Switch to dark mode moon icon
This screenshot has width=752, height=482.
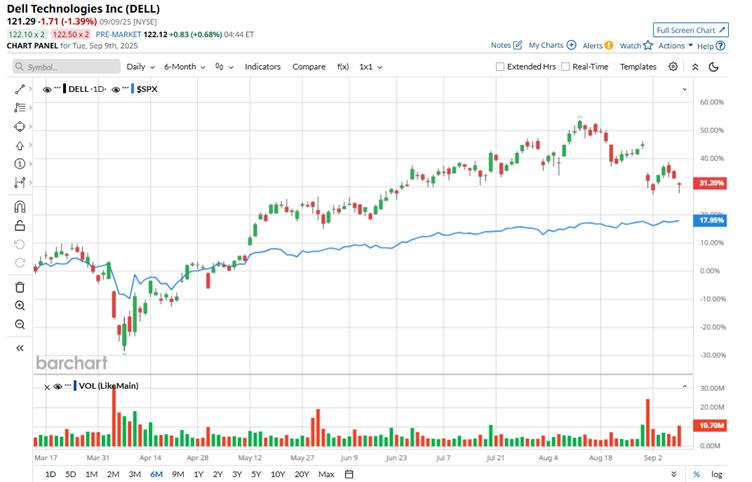click(714, 67)
